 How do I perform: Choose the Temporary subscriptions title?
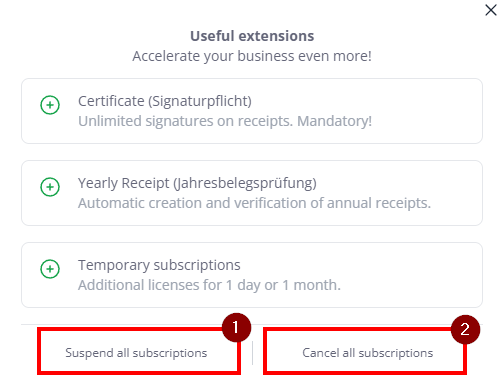(159, 265)
